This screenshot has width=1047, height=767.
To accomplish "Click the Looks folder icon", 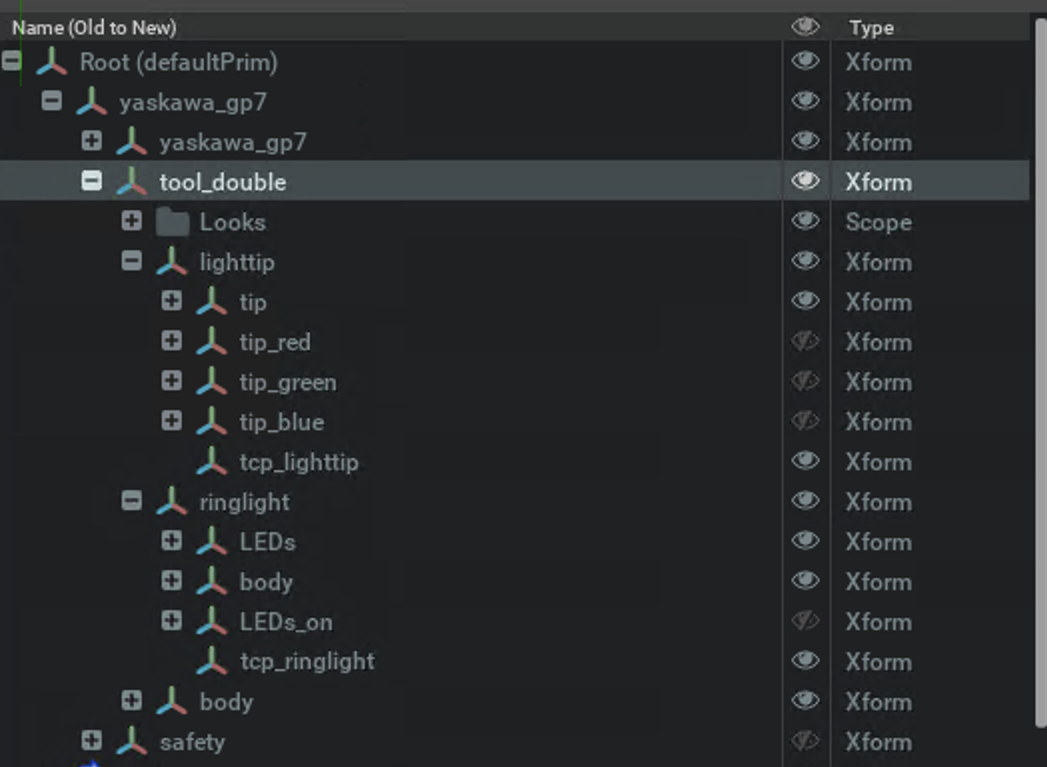I will (x=172, y=222).
